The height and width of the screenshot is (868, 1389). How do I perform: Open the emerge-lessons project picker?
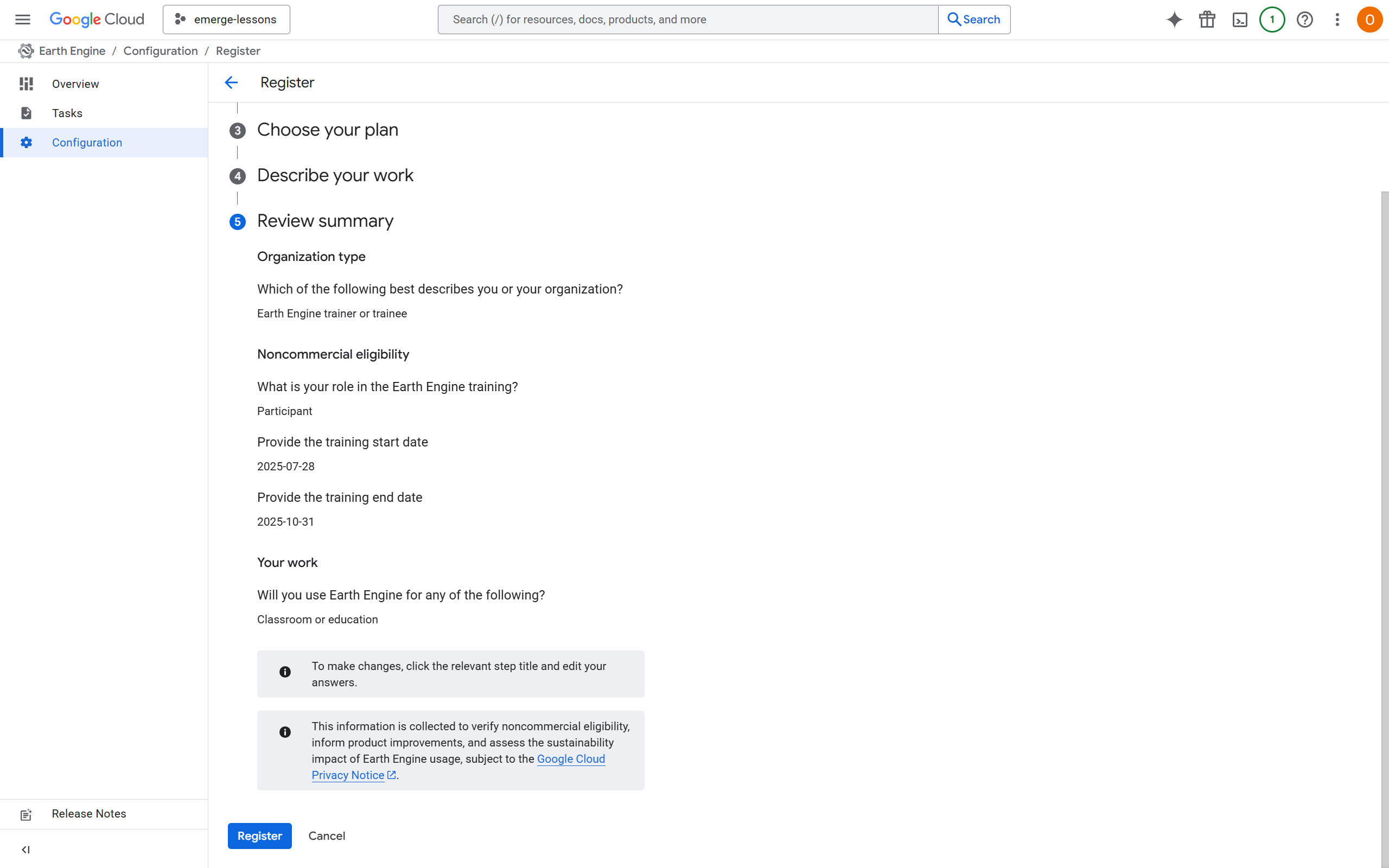(x=226, y=19)
